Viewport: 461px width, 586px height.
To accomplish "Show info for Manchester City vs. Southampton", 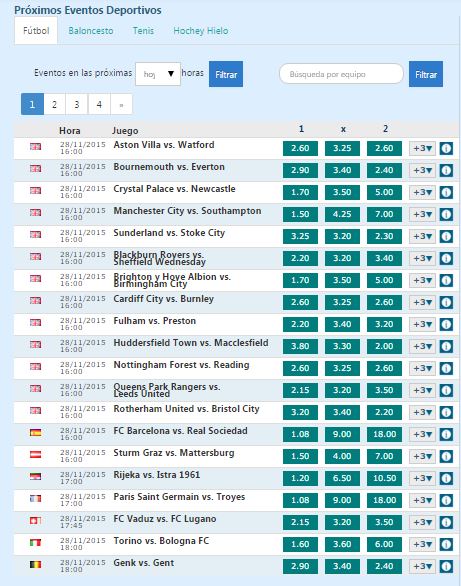I will click(446, 215).
